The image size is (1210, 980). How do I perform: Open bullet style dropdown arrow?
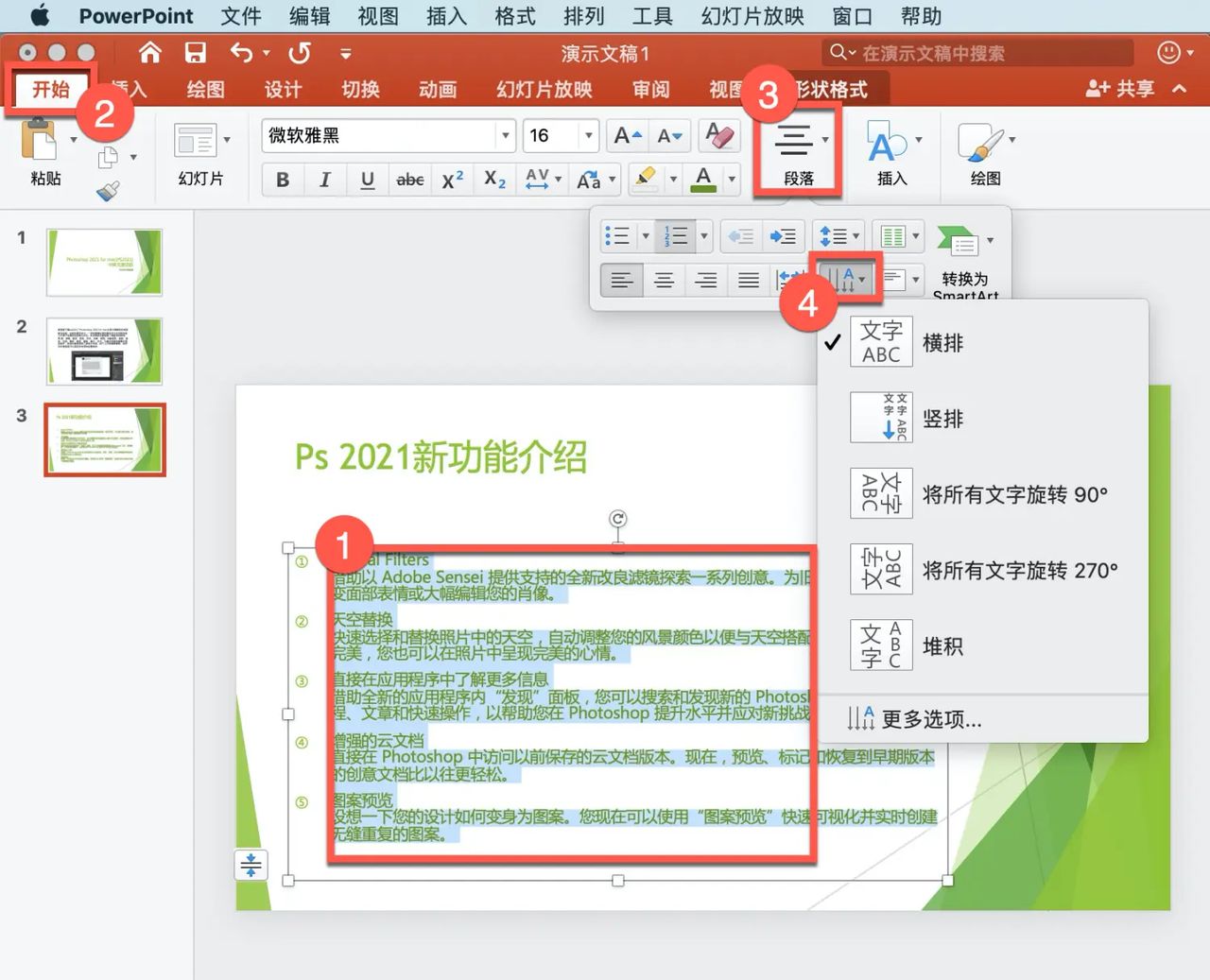click(646, 236)
